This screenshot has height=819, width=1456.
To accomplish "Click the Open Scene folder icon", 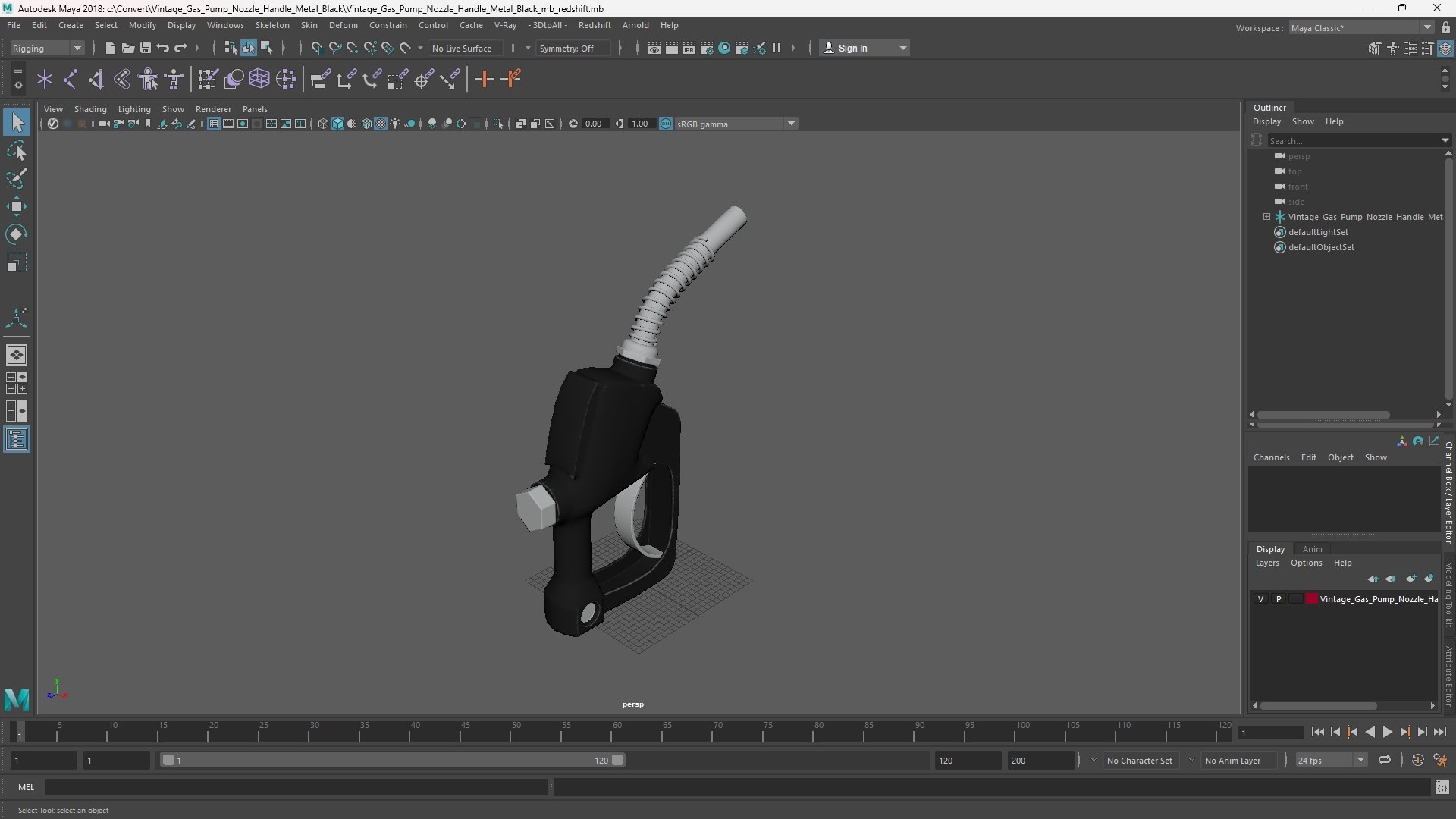I will point(128,48).
